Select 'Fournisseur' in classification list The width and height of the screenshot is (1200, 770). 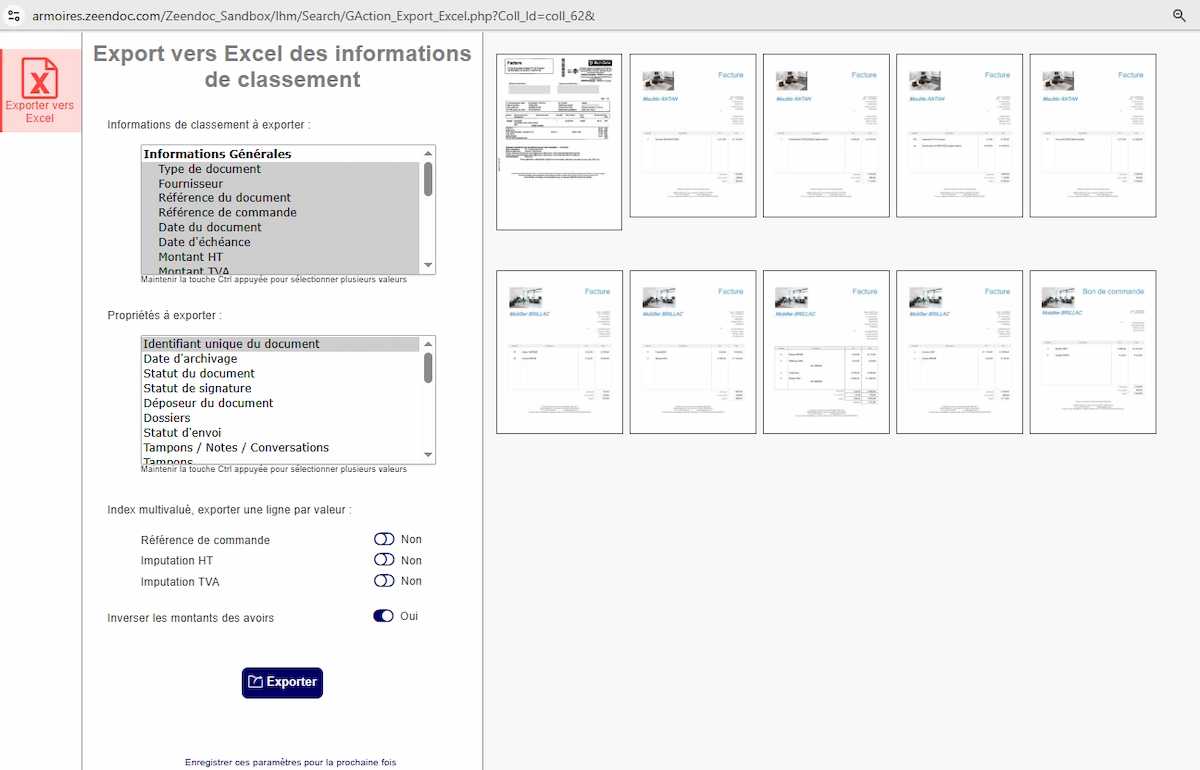coord(282,184)
